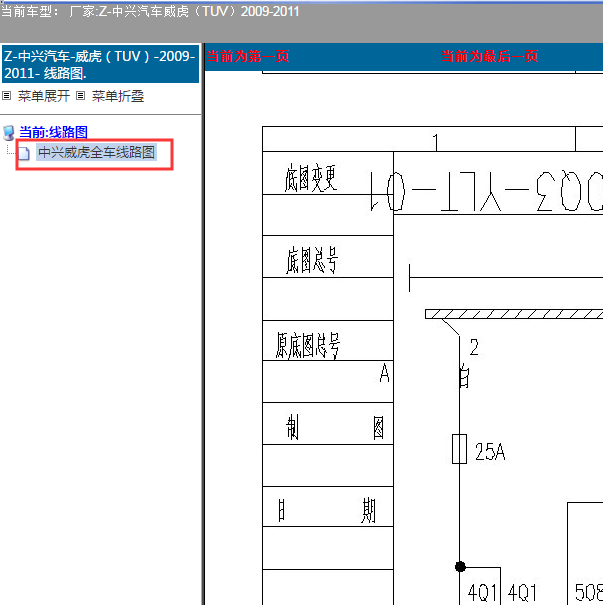Collapse the menu with 菜单折叠
Image resolution: width=603 pixels, height=605 pixels.
tap(118, 96)
